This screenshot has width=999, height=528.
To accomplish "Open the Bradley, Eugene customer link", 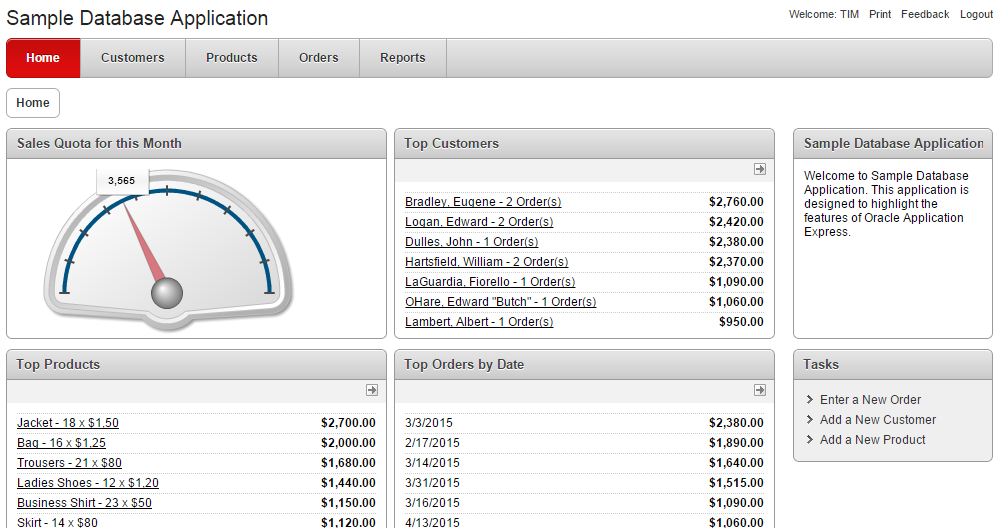I will click(478, 202).
